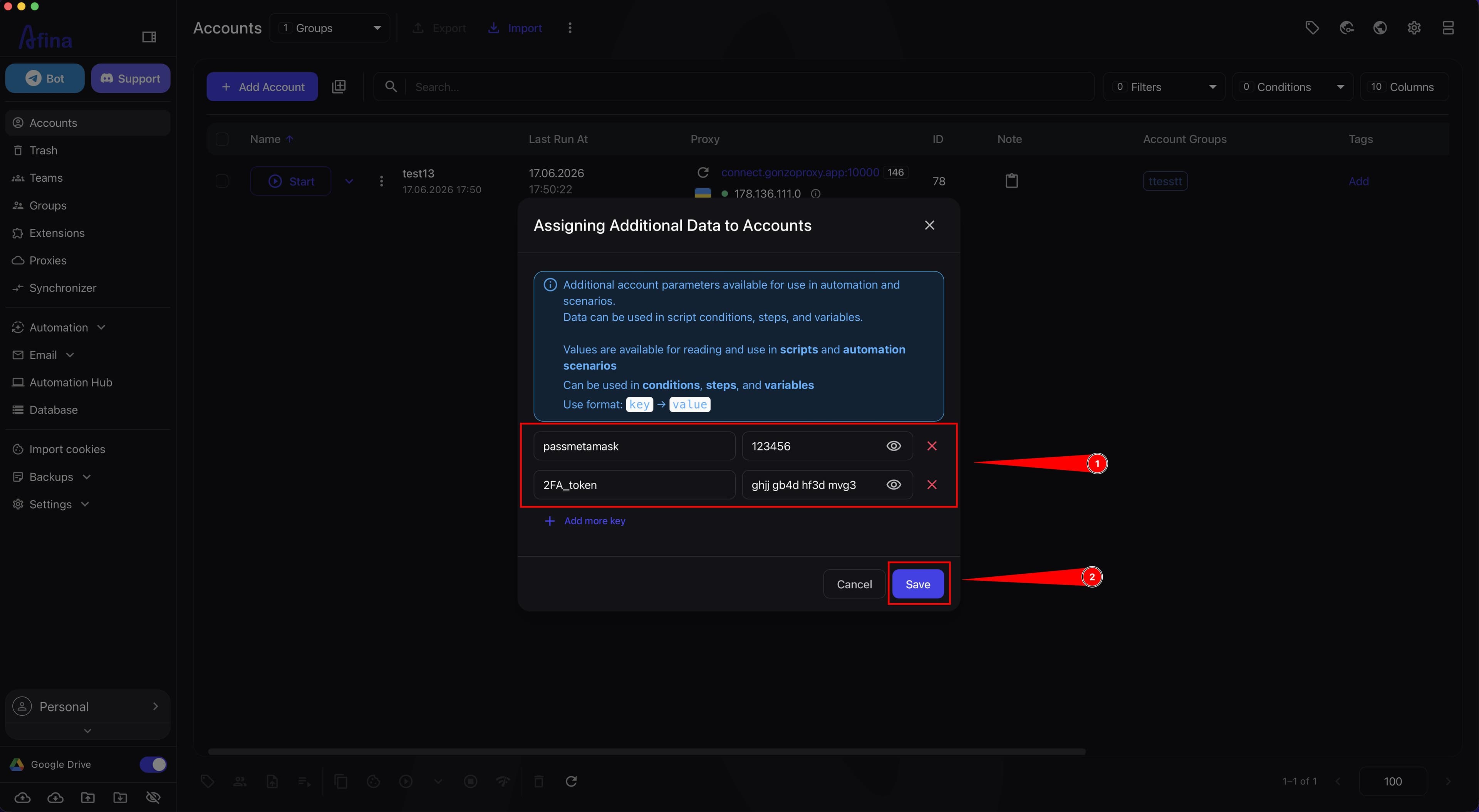
Task: Open the Discord Support button
Action: click(x=130, y=79)
